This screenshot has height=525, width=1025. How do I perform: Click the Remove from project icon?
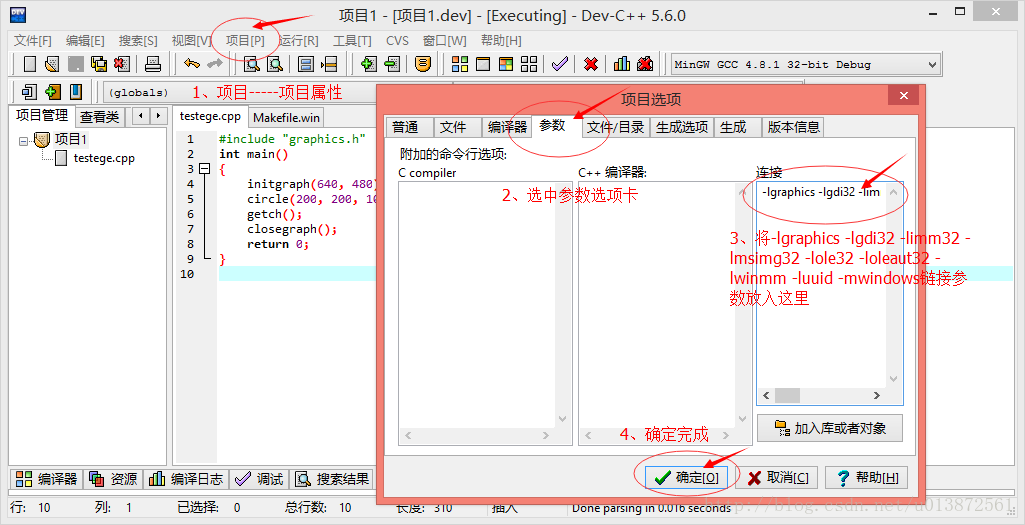point(392,63)
